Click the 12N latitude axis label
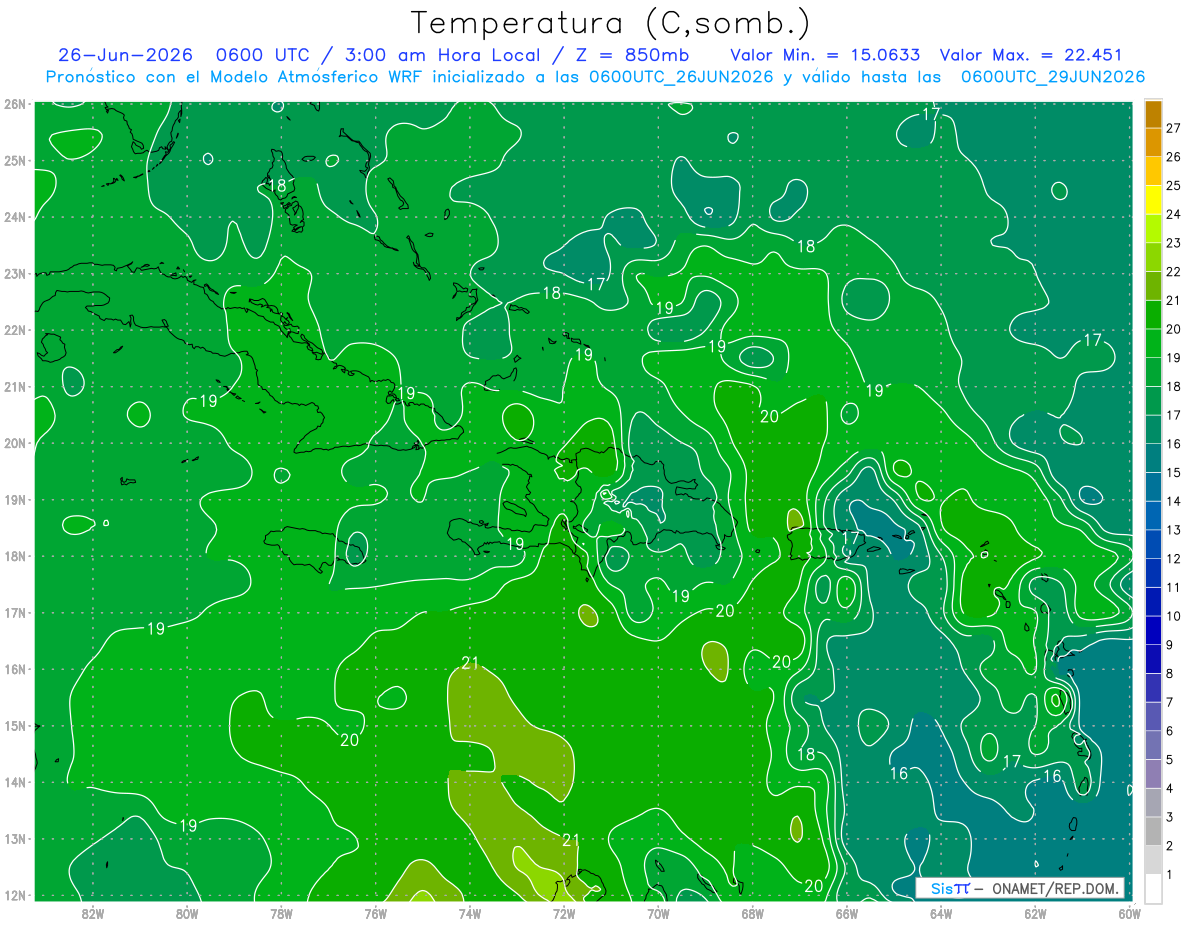The height and width of the screenshot is (927, 1200). pos(14,895)
